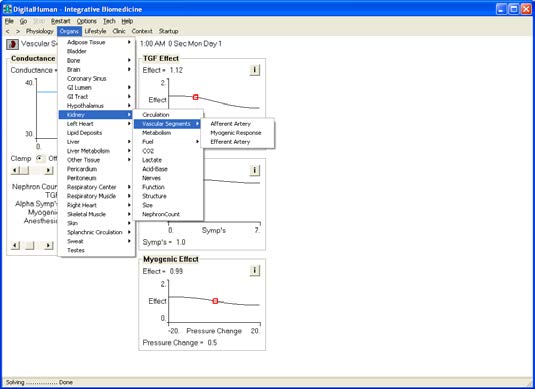This screenshot has width=535, height=389.
Task: Choose NephronCount in Kidney submenu
Action: coord(168,214)
